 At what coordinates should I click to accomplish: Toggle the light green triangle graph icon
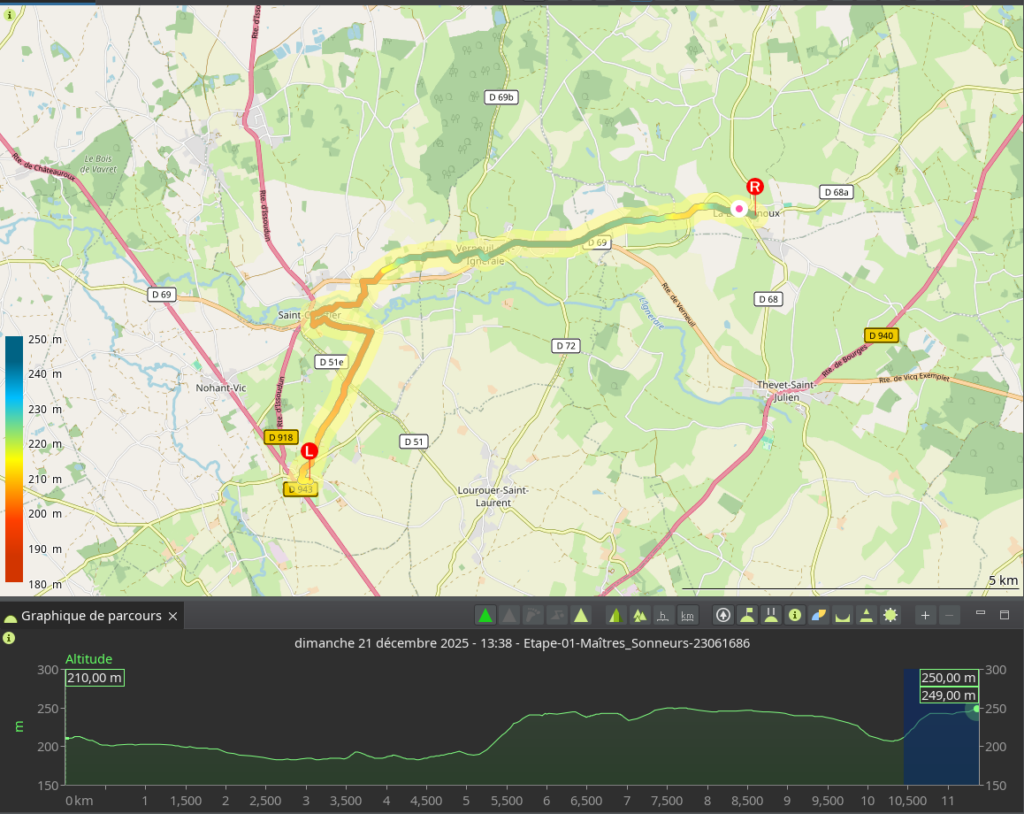pos(581,615)
